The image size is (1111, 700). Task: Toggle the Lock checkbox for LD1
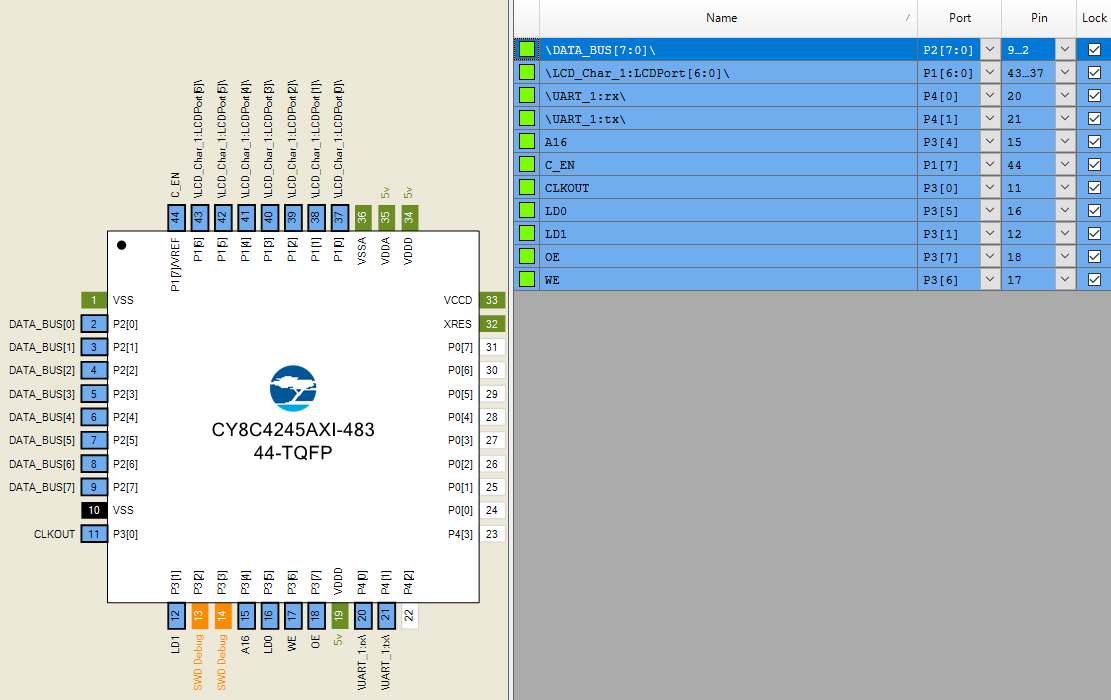[x=1094, y=234]
